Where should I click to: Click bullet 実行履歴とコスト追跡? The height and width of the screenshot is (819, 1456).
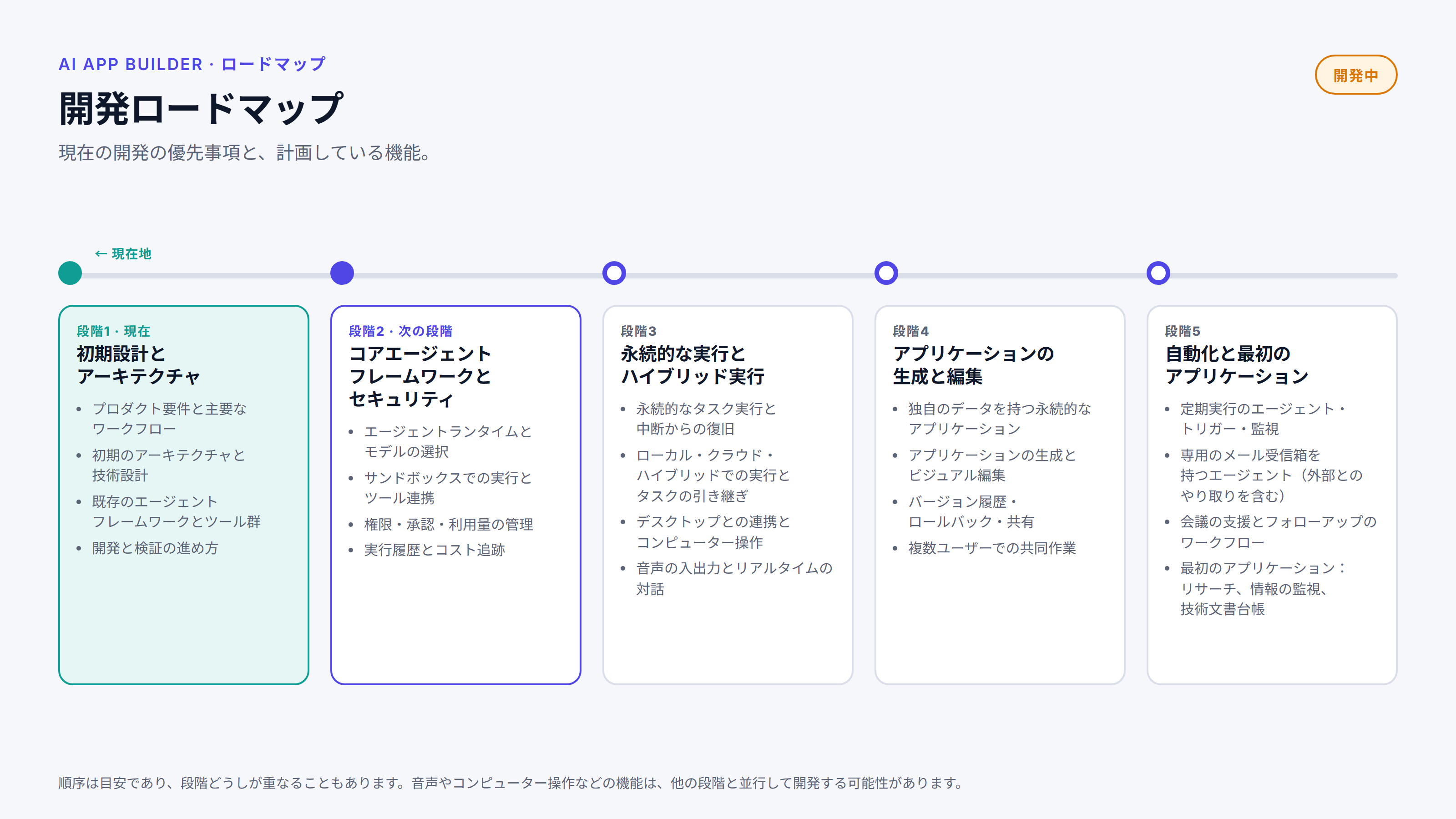[x=435, y=549]
